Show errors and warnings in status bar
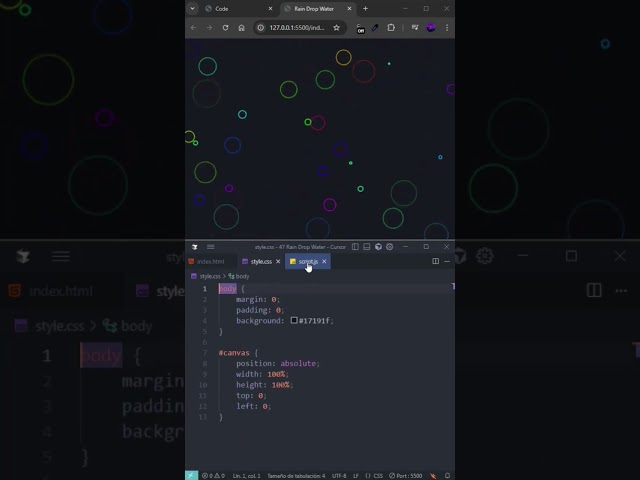The height and width of the screenshot is (480, 640). [213, 476]
